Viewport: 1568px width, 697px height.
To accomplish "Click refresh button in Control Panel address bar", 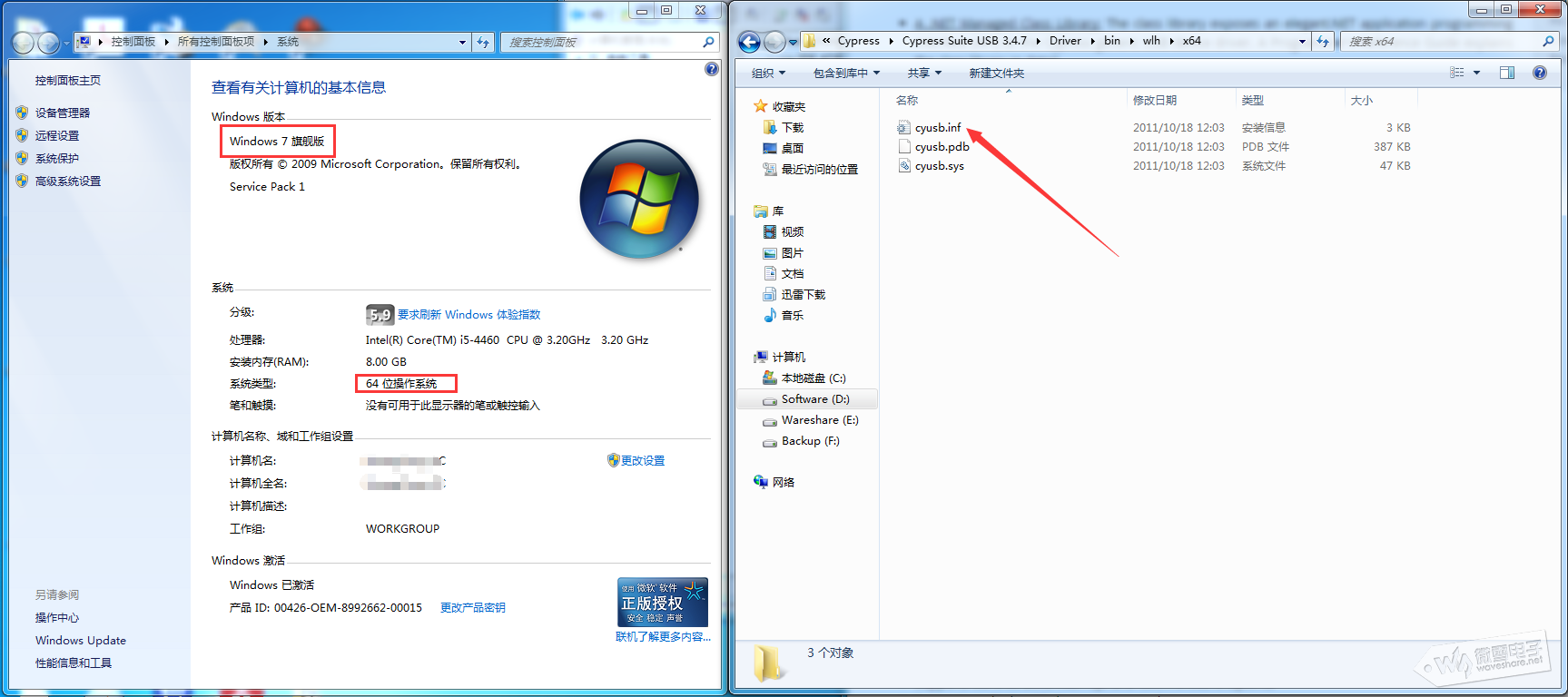I will point(483,42).
